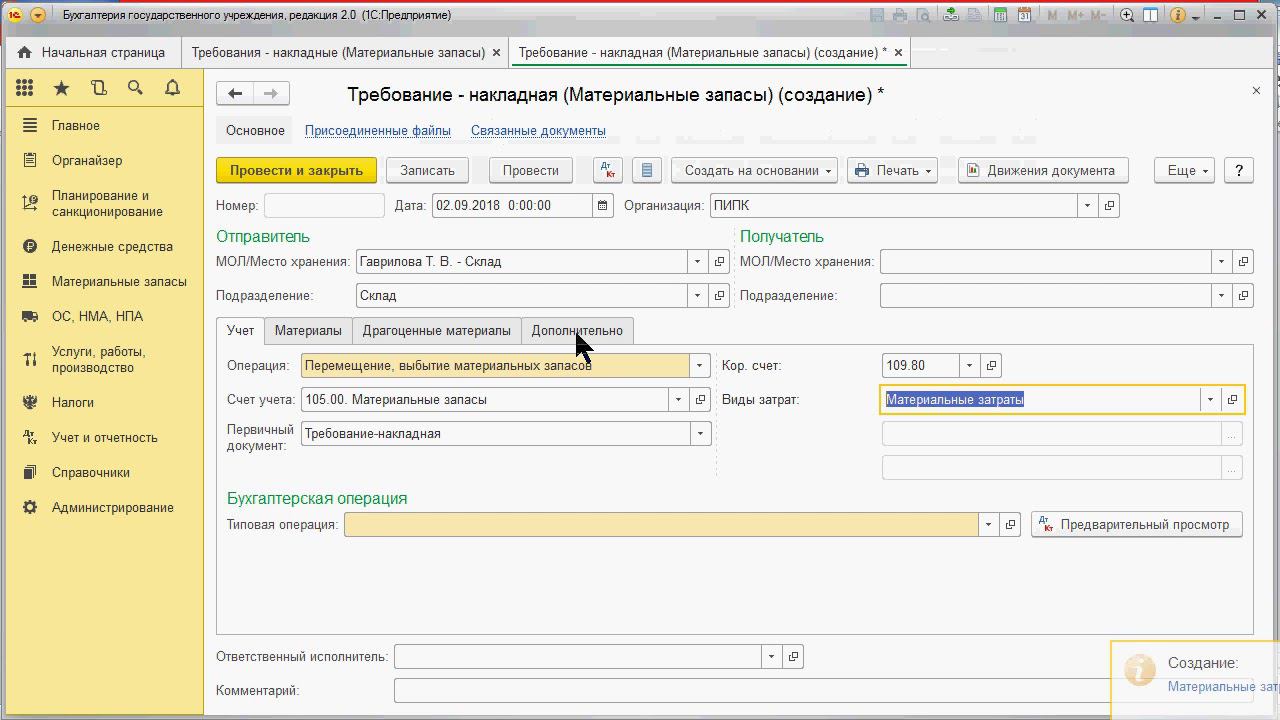Switch to the Материалы tab

coord(308,331)
